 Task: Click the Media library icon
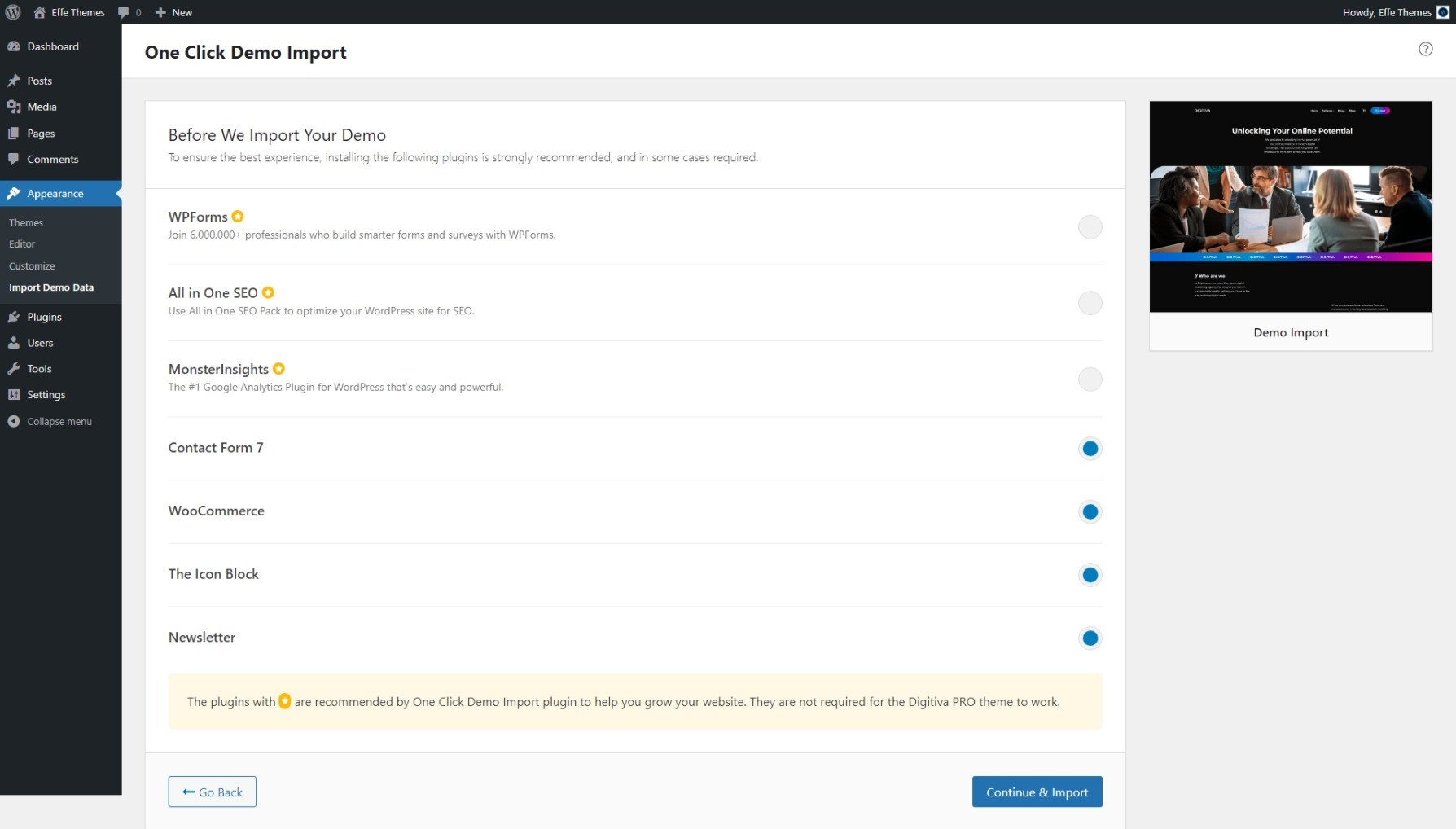pyautogui.click(x=14, y=107)
